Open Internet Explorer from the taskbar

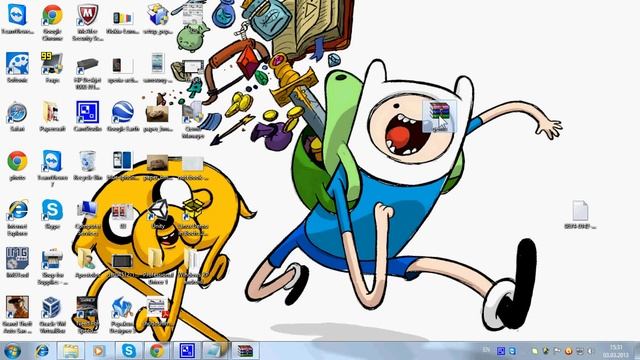[42, 351]
